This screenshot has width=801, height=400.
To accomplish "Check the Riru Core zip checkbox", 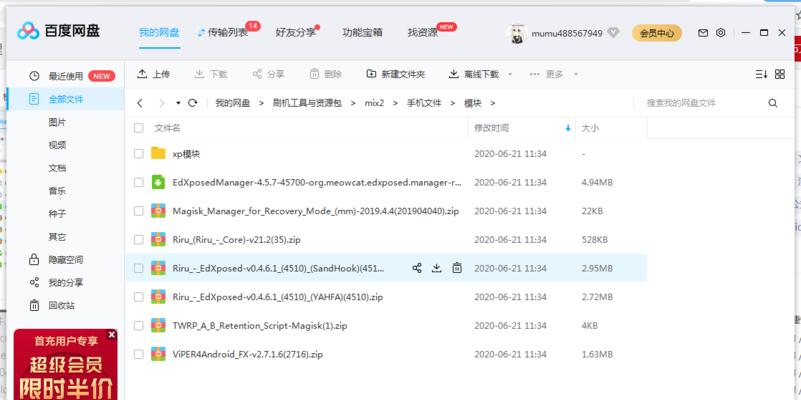I will (x=138, y=240).
